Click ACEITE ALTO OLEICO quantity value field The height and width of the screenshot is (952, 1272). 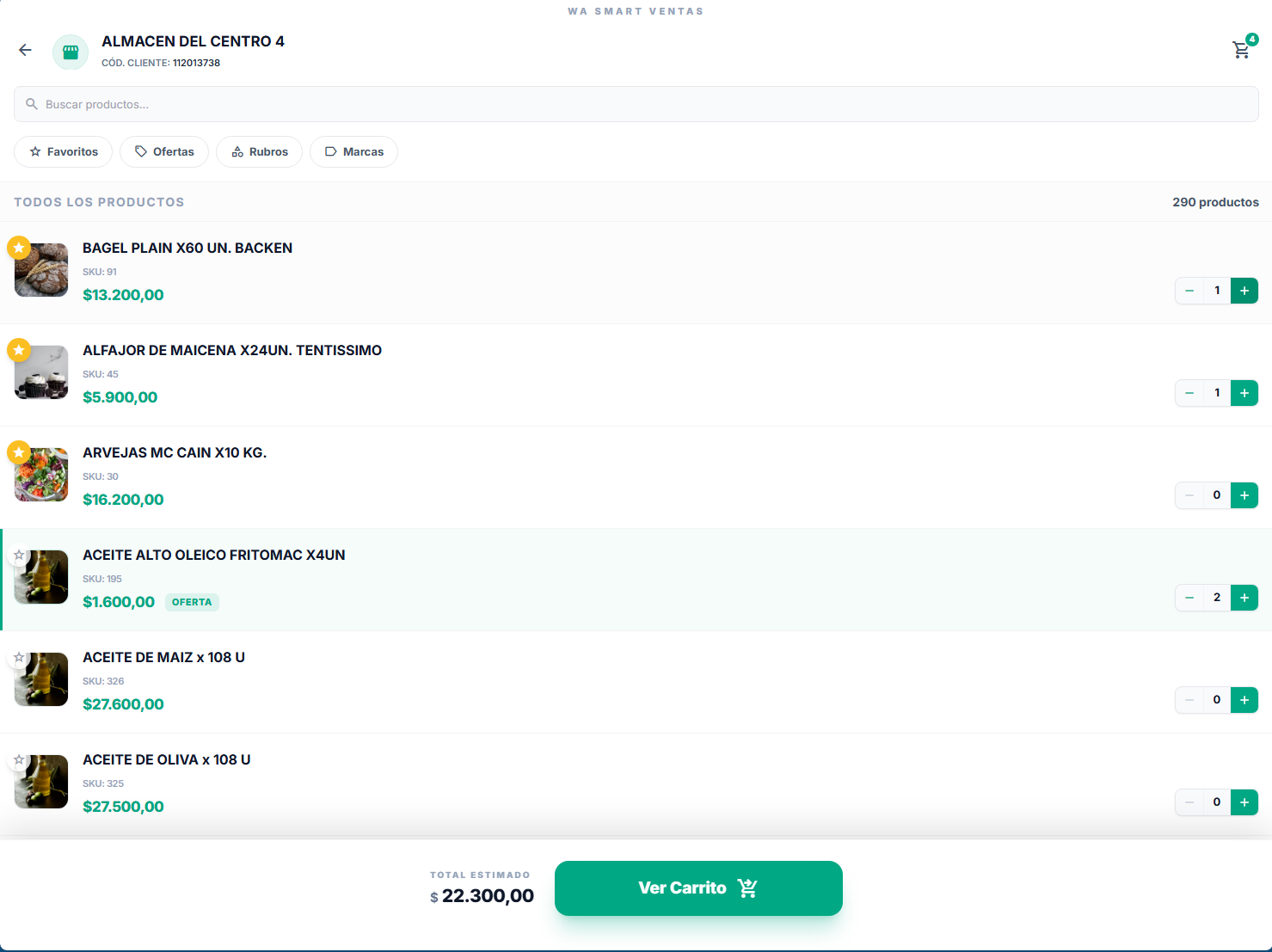1217,598
